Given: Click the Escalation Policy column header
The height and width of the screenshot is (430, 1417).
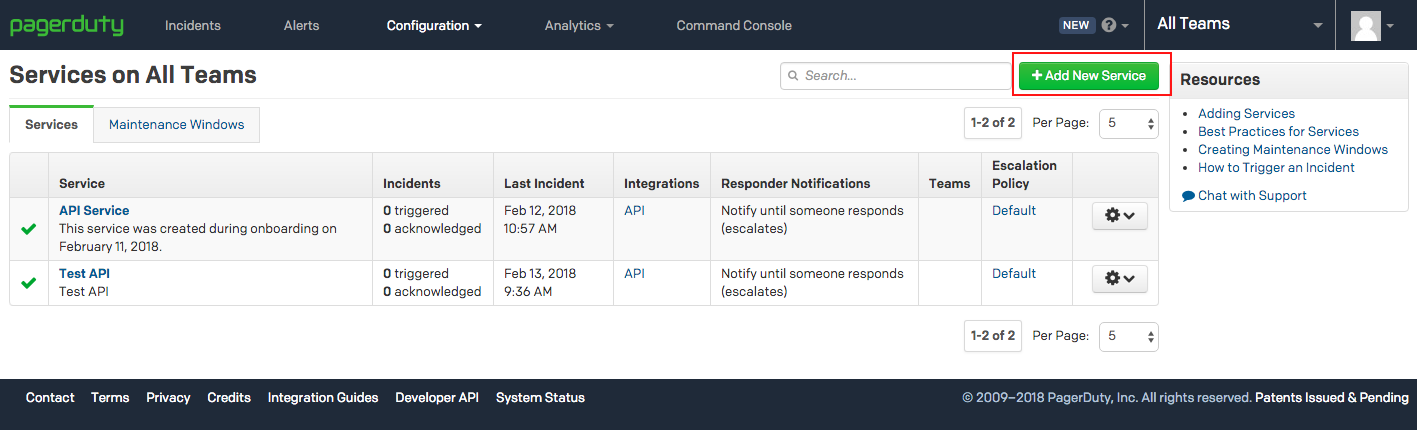Looking at the screenshot, I should [1024, 174].
